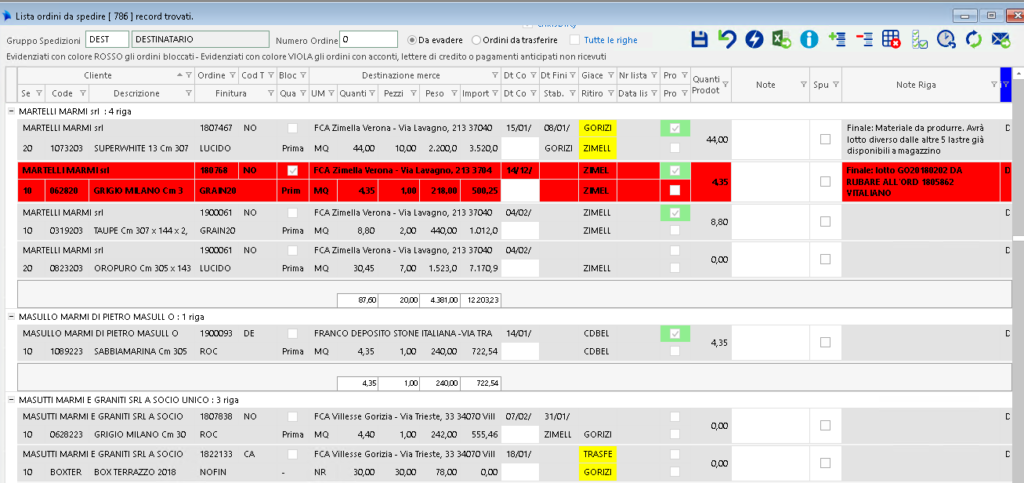Open the Pezzi column filter dropdown
Image resolution: width=1024 pixels, height=483 pixels.
tap(411, 94)
